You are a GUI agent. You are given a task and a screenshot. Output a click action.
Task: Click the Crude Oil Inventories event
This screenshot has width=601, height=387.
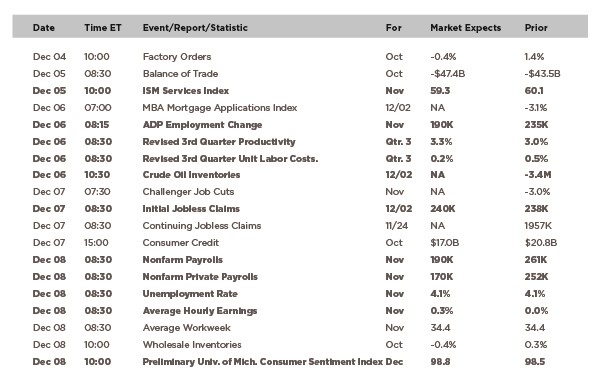point(191,175)
